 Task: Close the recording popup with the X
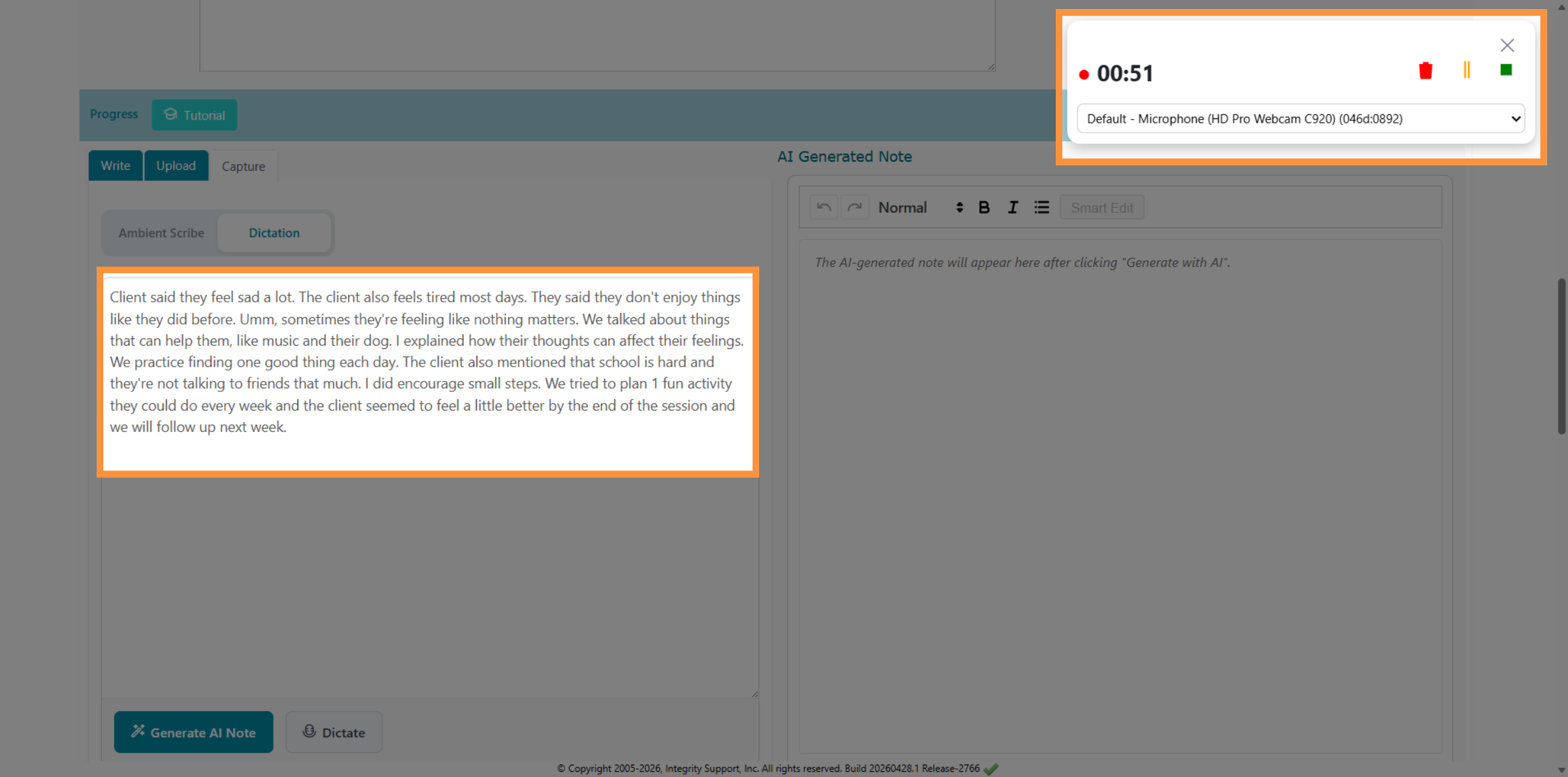(1507, 45)
